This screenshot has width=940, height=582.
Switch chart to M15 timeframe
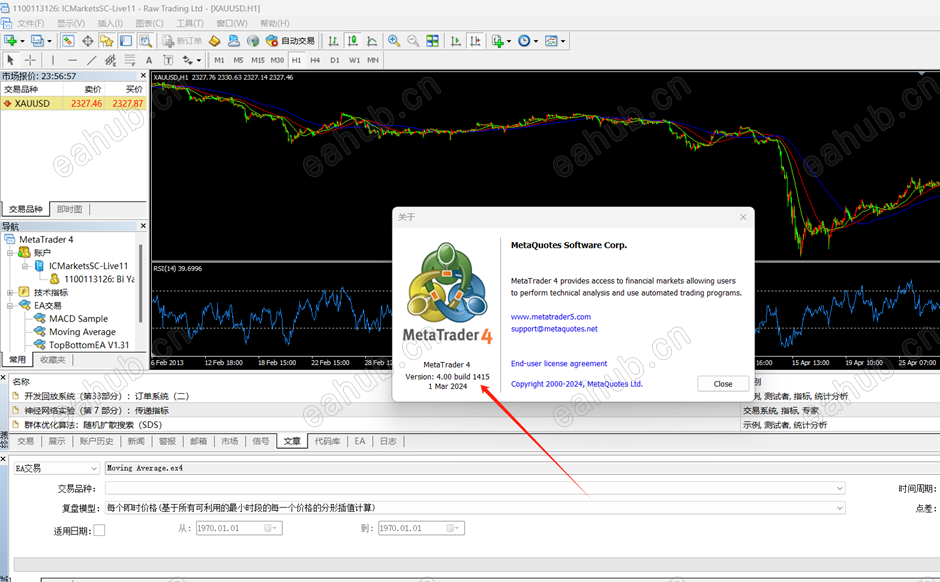(258, 60)
